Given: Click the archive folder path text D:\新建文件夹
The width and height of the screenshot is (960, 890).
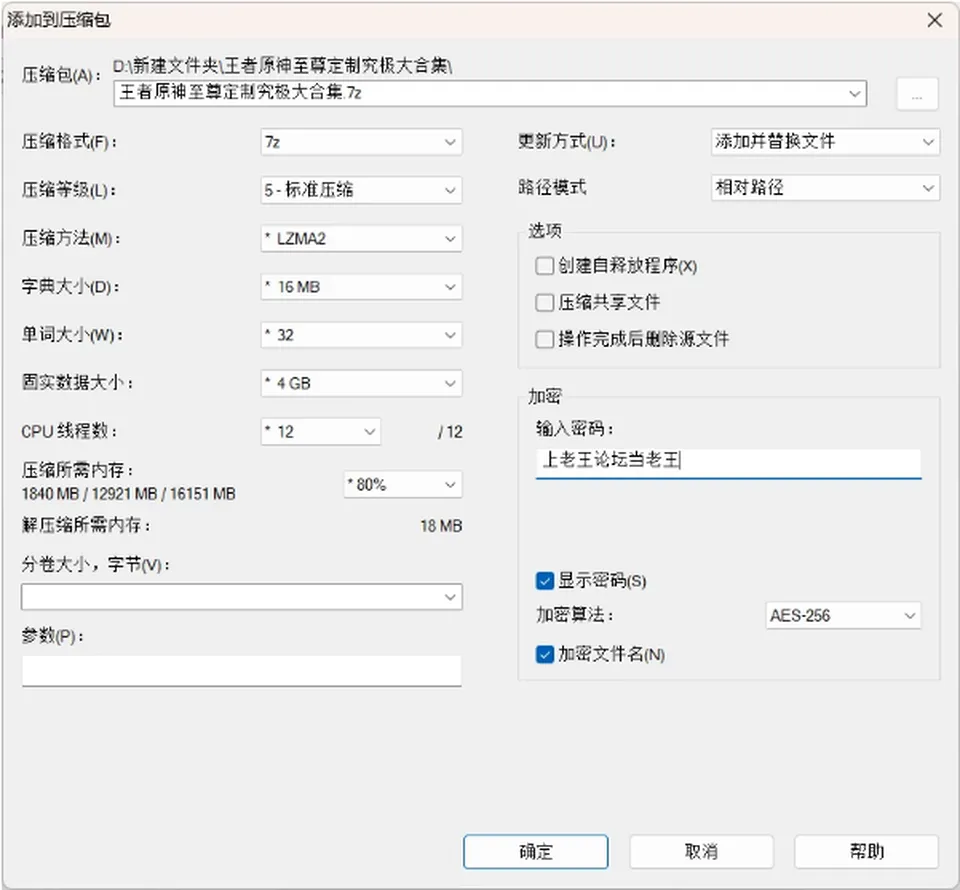Looking at the screenshot, I should tap(282, 65).
